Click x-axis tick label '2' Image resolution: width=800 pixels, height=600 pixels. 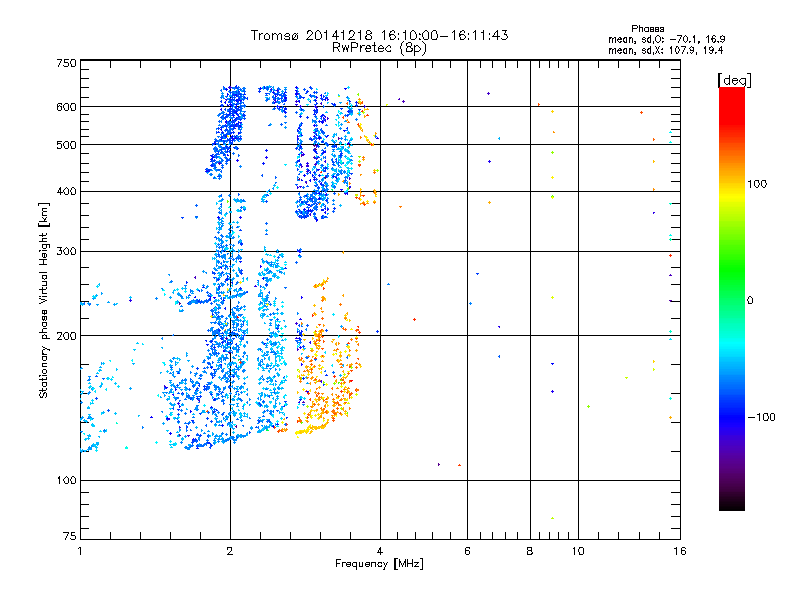pyautogui.click(x=230, y=551)
